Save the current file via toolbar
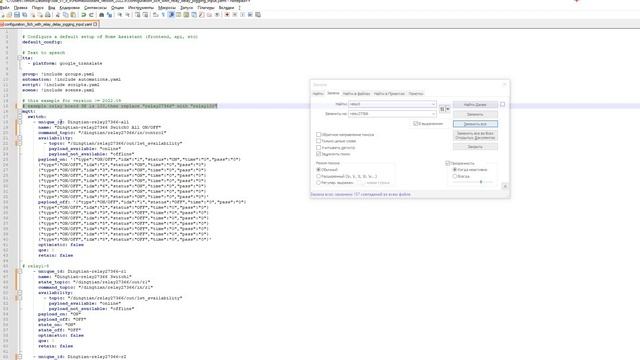Image resolution: width=640 pixels, height=360 pixels. [17, 15]
